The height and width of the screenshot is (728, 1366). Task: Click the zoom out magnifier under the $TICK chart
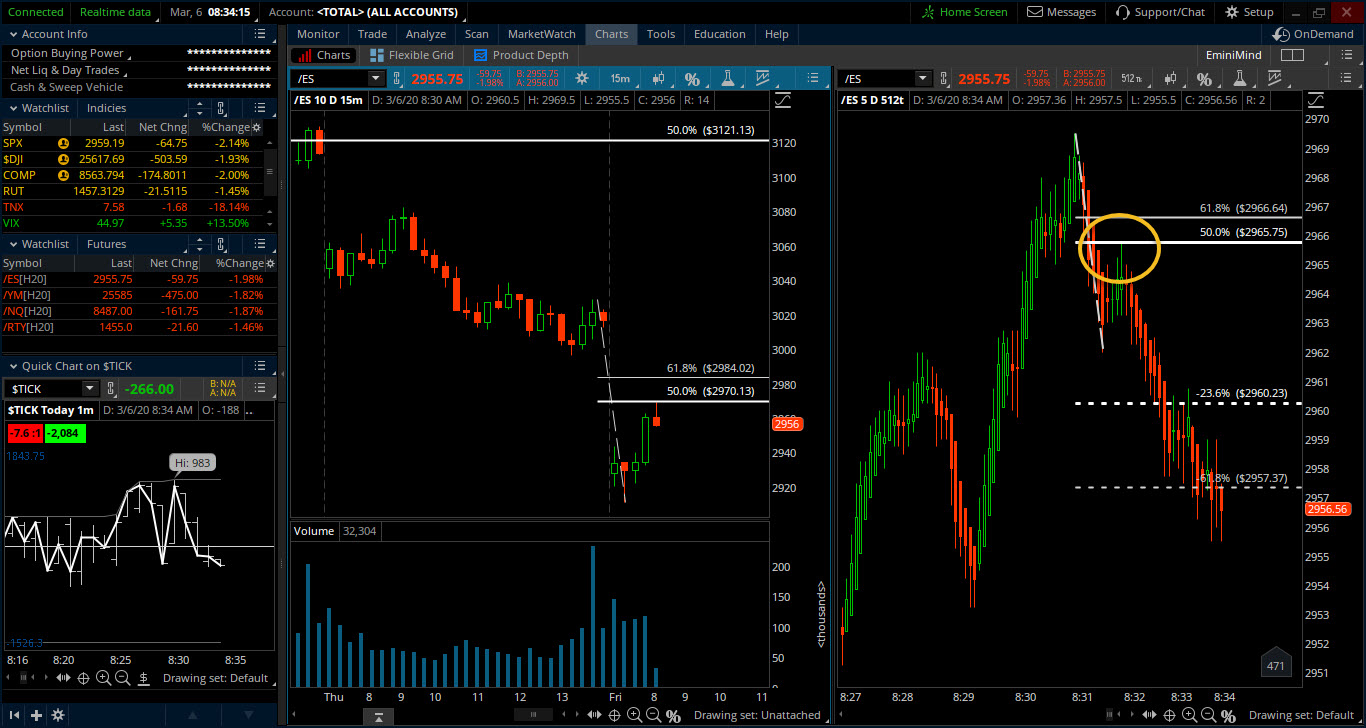[x=122, y=677]
